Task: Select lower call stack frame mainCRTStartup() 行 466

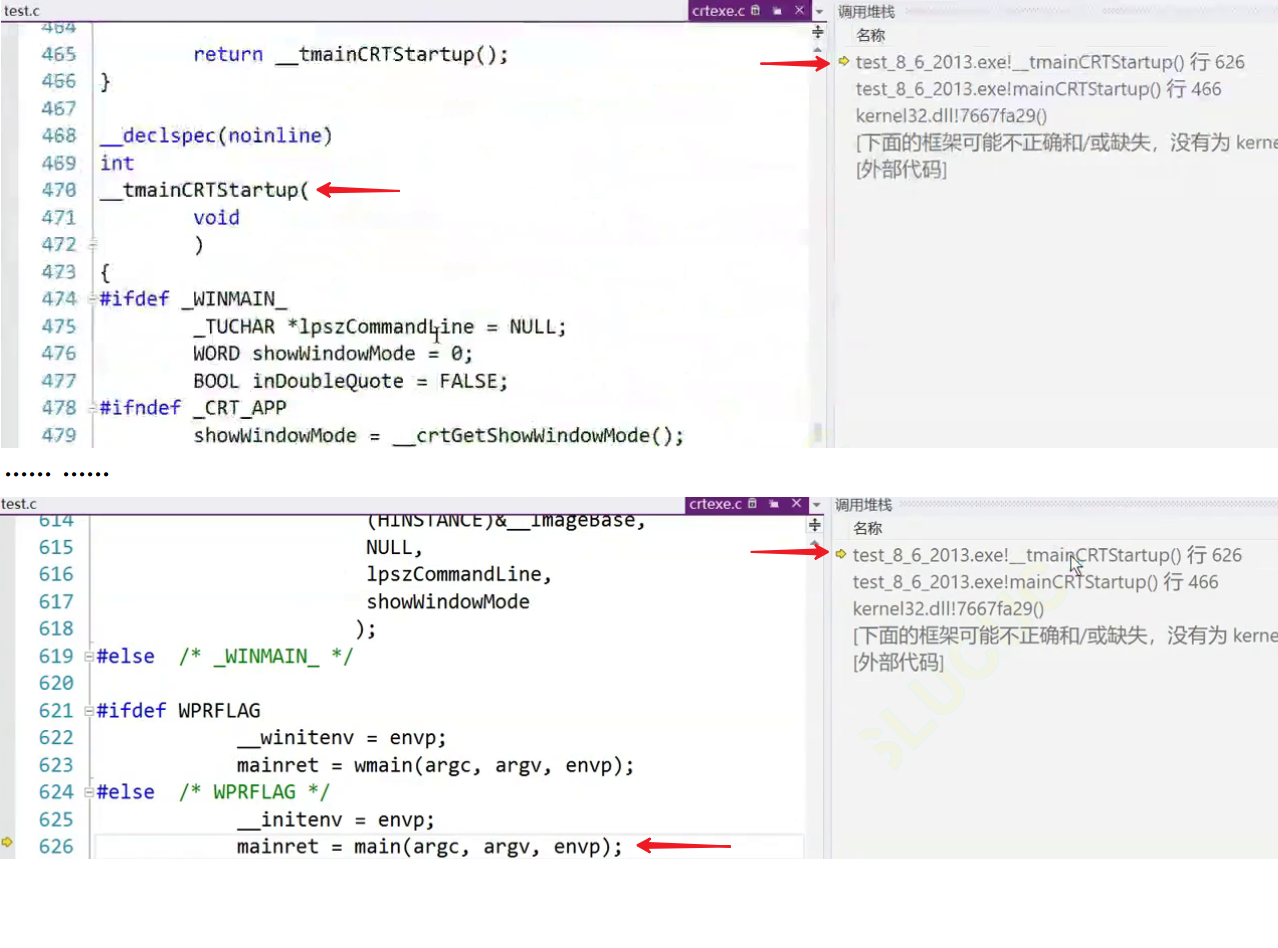Action: tap(1036, 582)
